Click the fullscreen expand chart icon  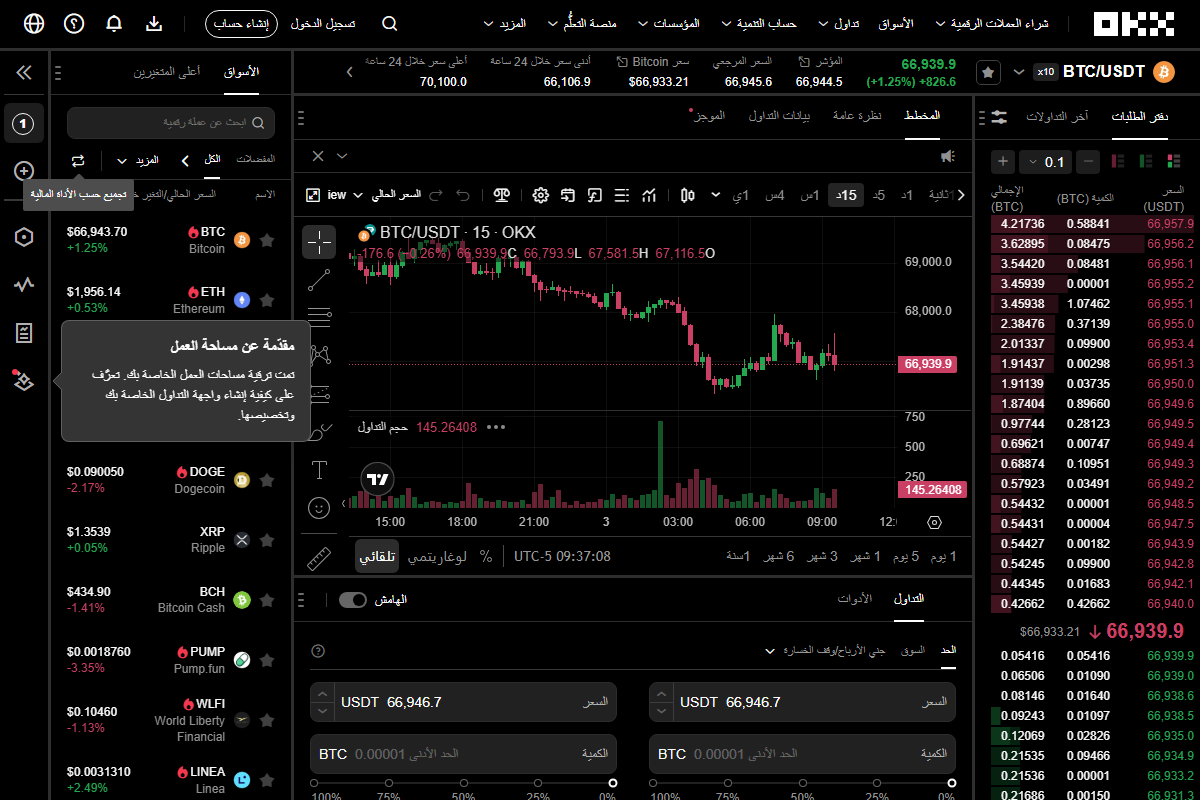click(313, 195)
